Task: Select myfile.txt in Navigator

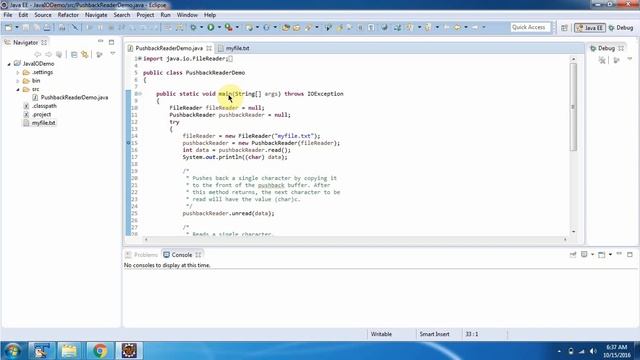Action: point(43,123)
